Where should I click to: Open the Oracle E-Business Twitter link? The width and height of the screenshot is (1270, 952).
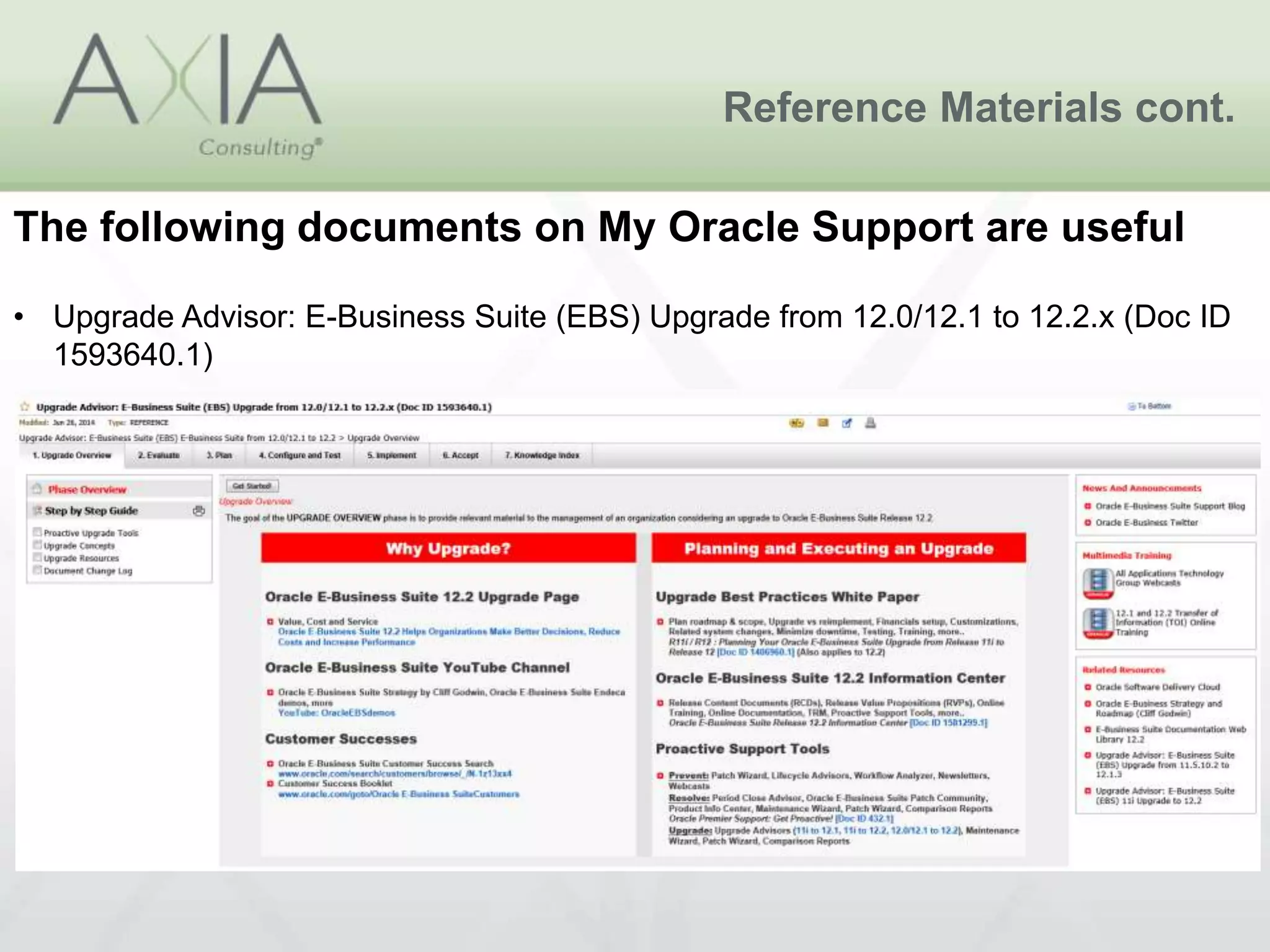click(1147, 522)
